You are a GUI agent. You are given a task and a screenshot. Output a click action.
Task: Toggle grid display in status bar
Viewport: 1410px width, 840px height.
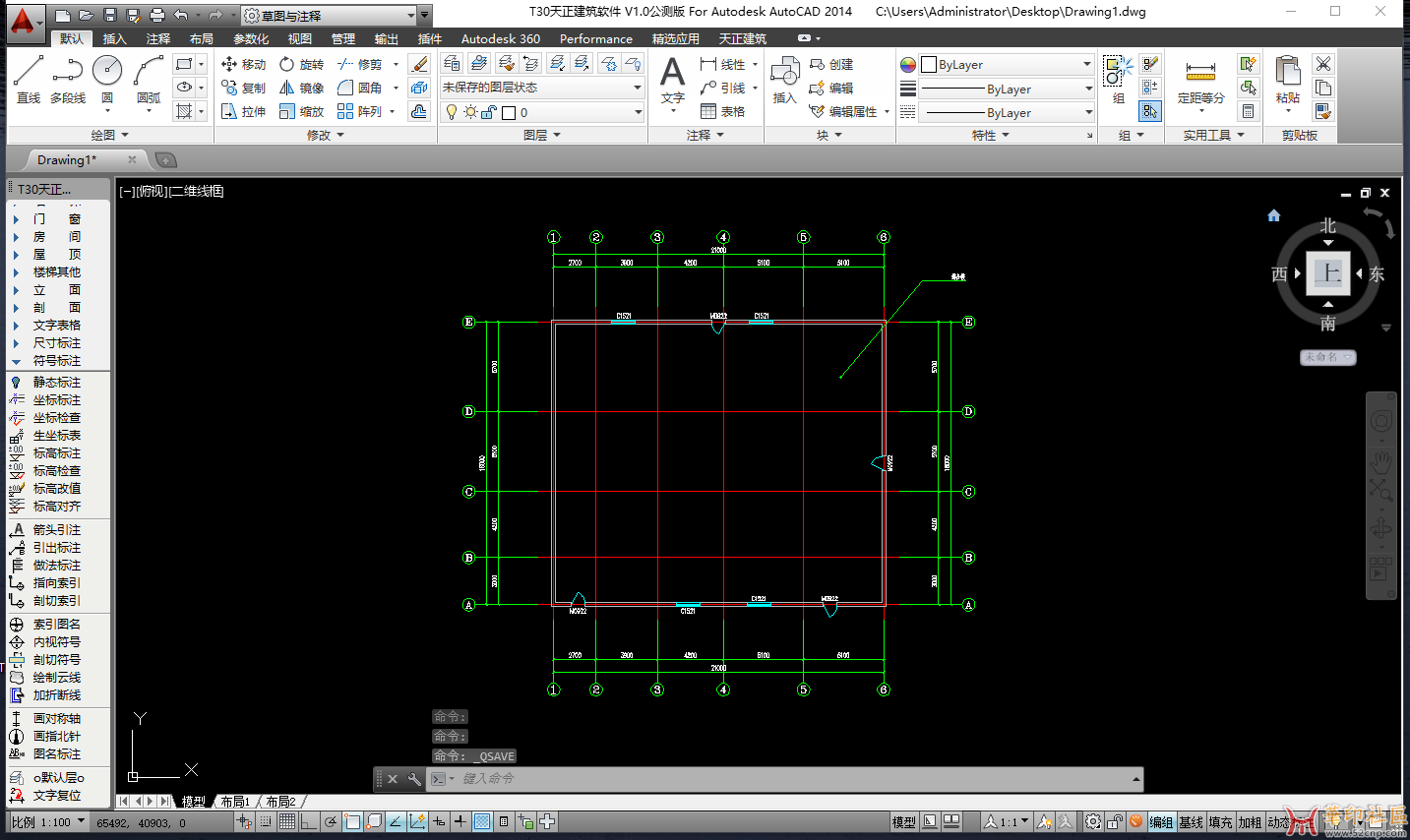286,821
